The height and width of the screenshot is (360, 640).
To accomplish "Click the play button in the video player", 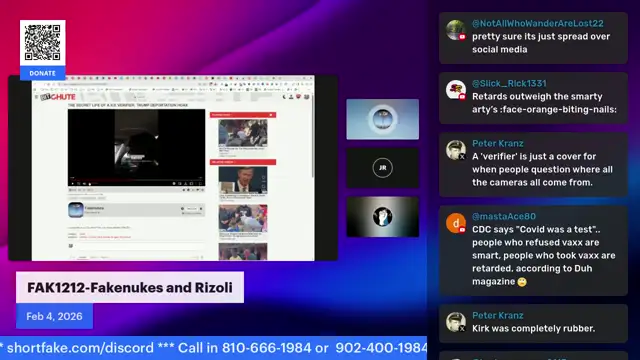I will 73,184.
